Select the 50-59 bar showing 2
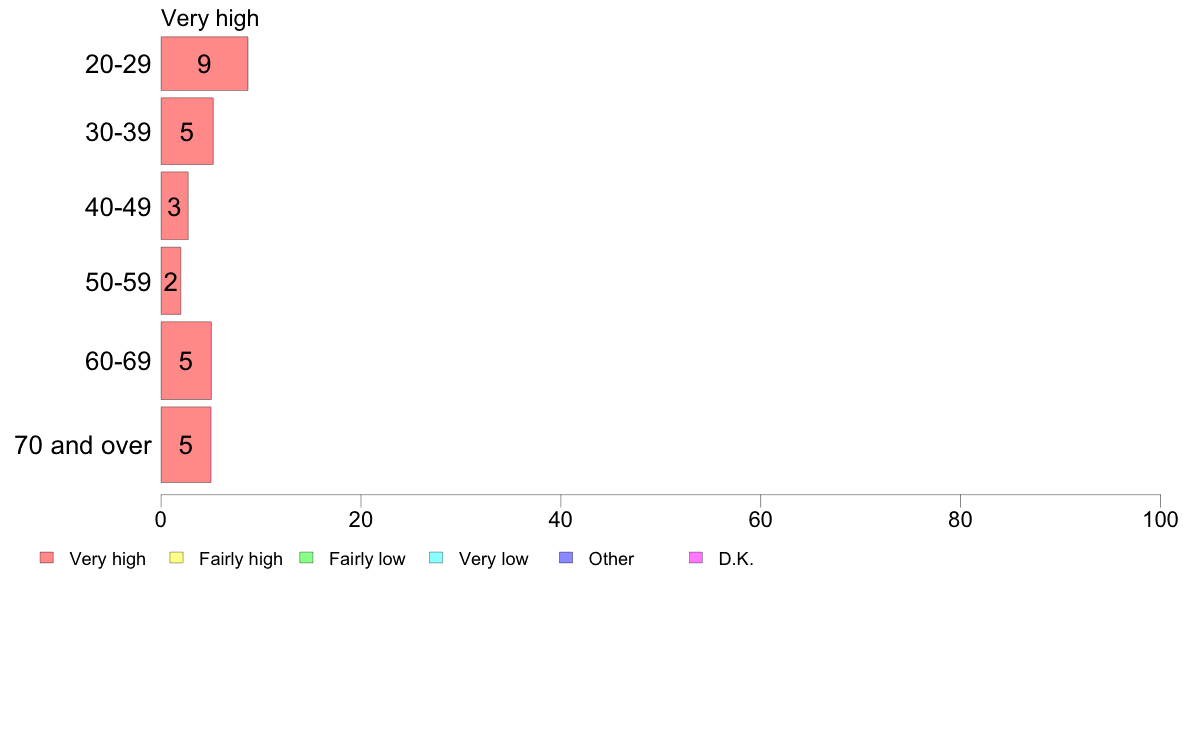1188x736 pixels. coord(170,280)
